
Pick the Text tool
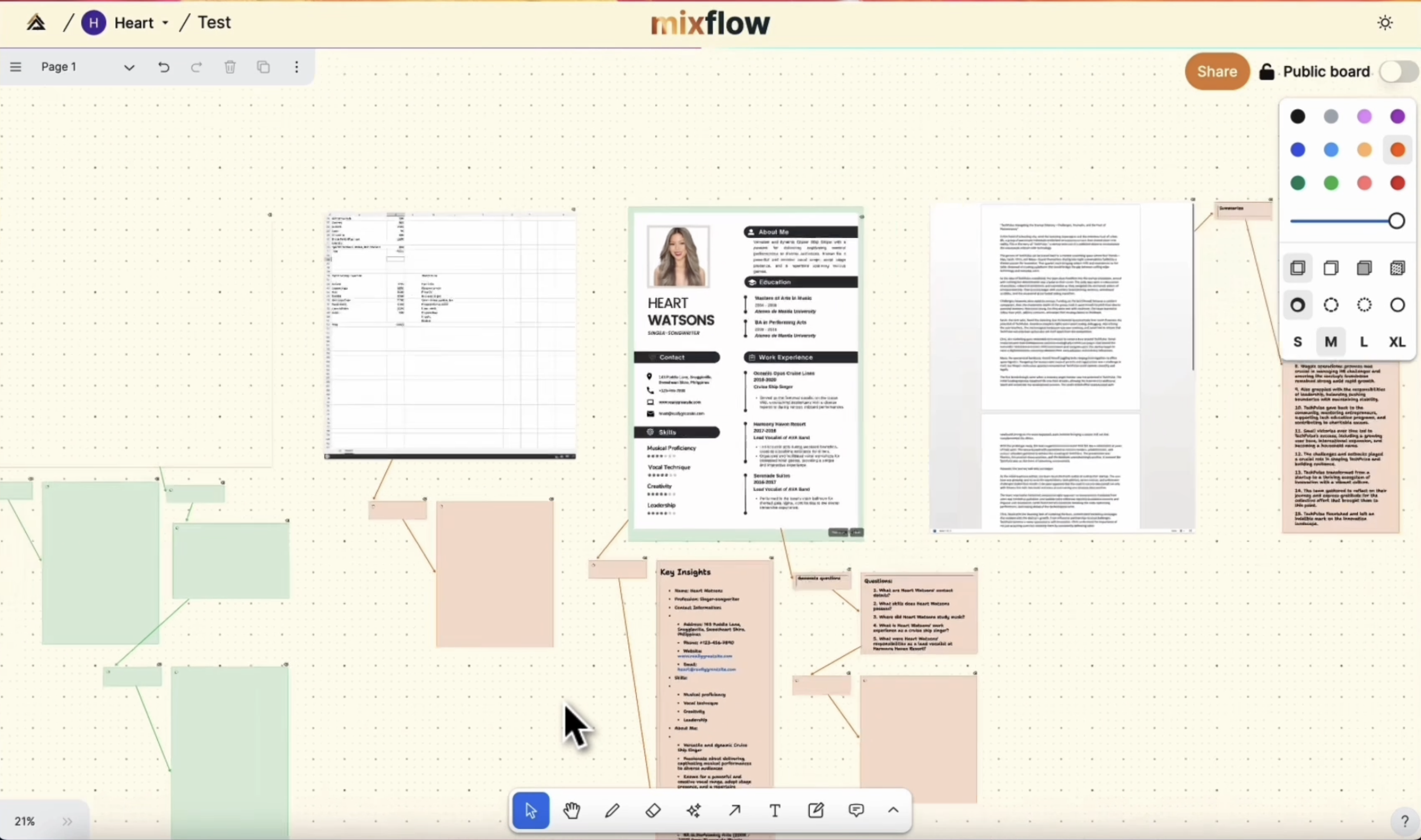point(775,811)
